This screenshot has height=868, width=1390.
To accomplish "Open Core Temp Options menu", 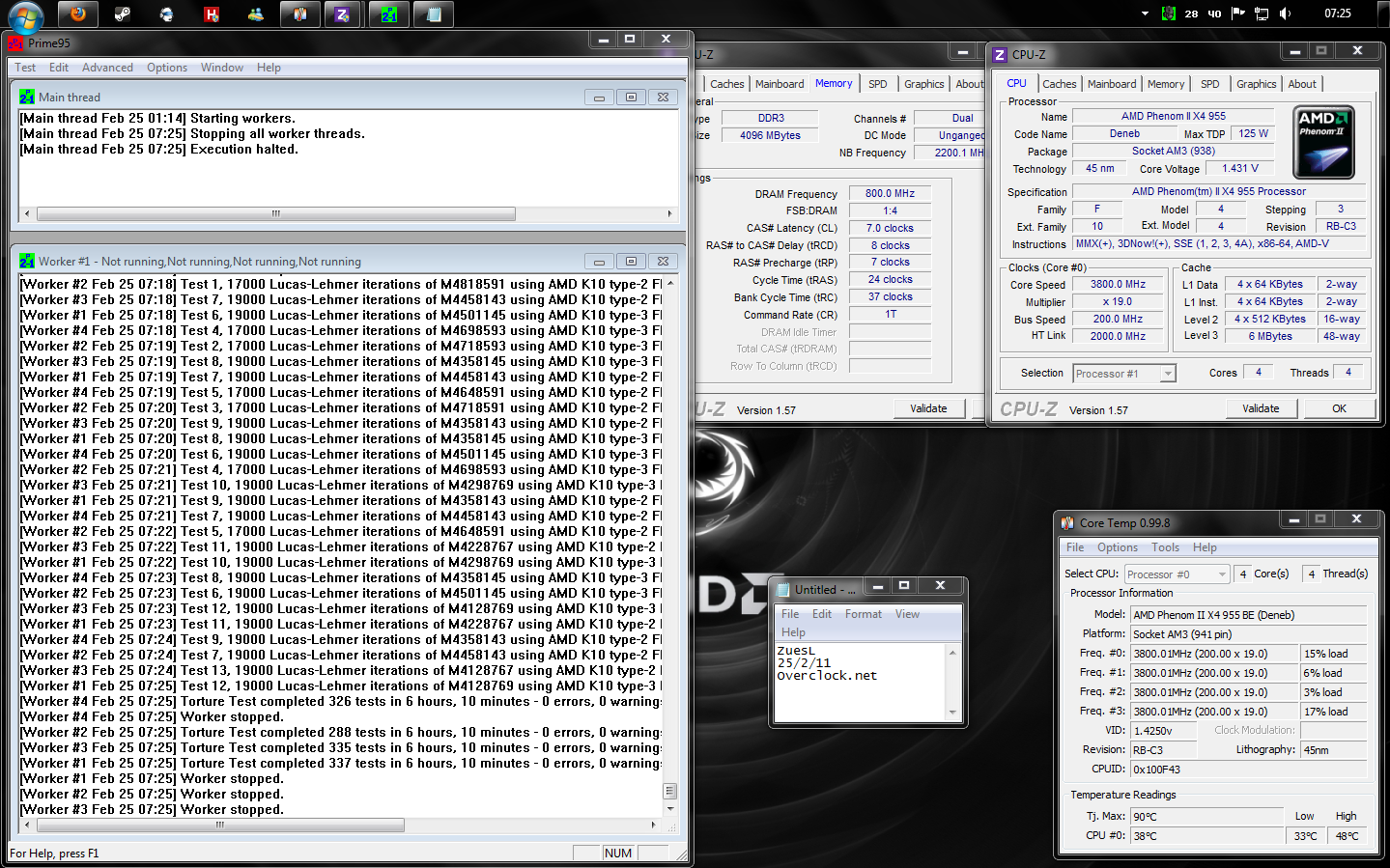I will coord(1118,547).
